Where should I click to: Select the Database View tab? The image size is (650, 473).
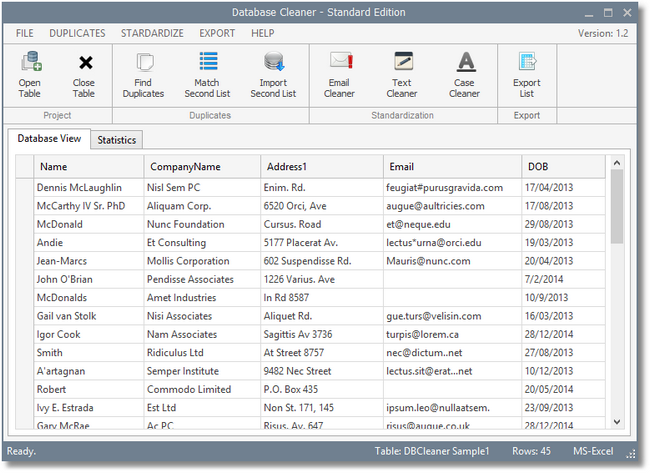(x=50, y=139)
